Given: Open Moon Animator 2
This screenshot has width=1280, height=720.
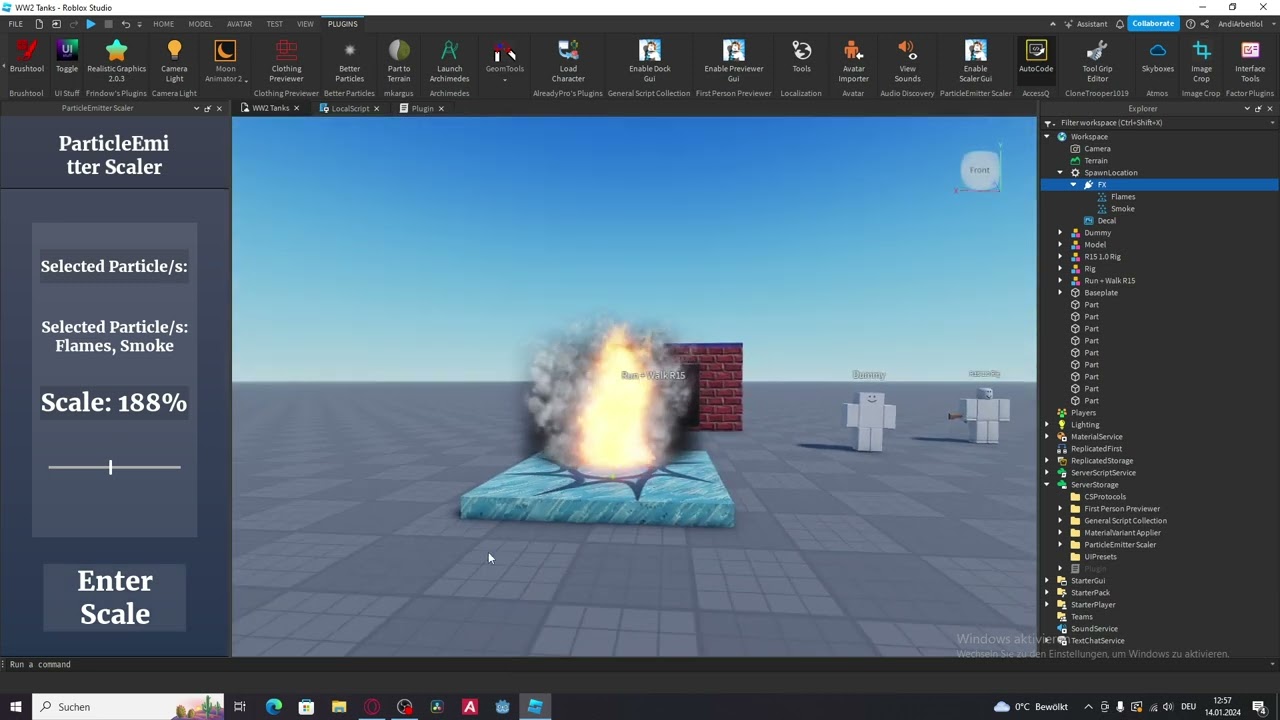Looking at the screenshot, I should click(225, 61).
